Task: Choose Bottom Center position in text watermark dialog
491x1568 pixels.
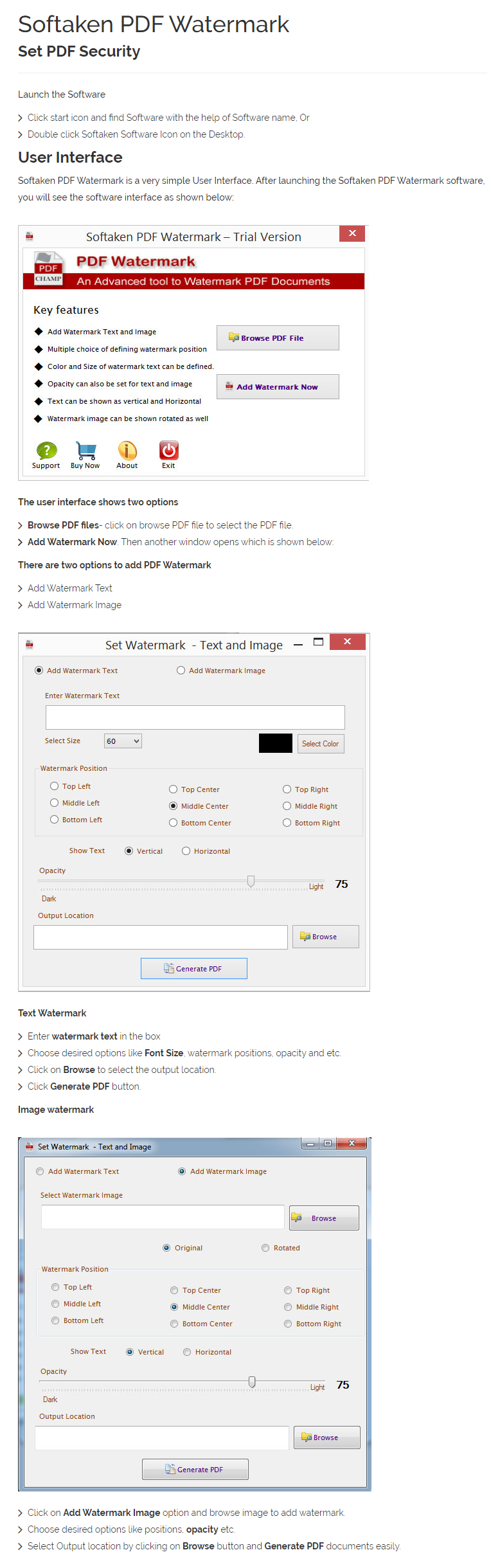Action: click(x=174, y=822)
